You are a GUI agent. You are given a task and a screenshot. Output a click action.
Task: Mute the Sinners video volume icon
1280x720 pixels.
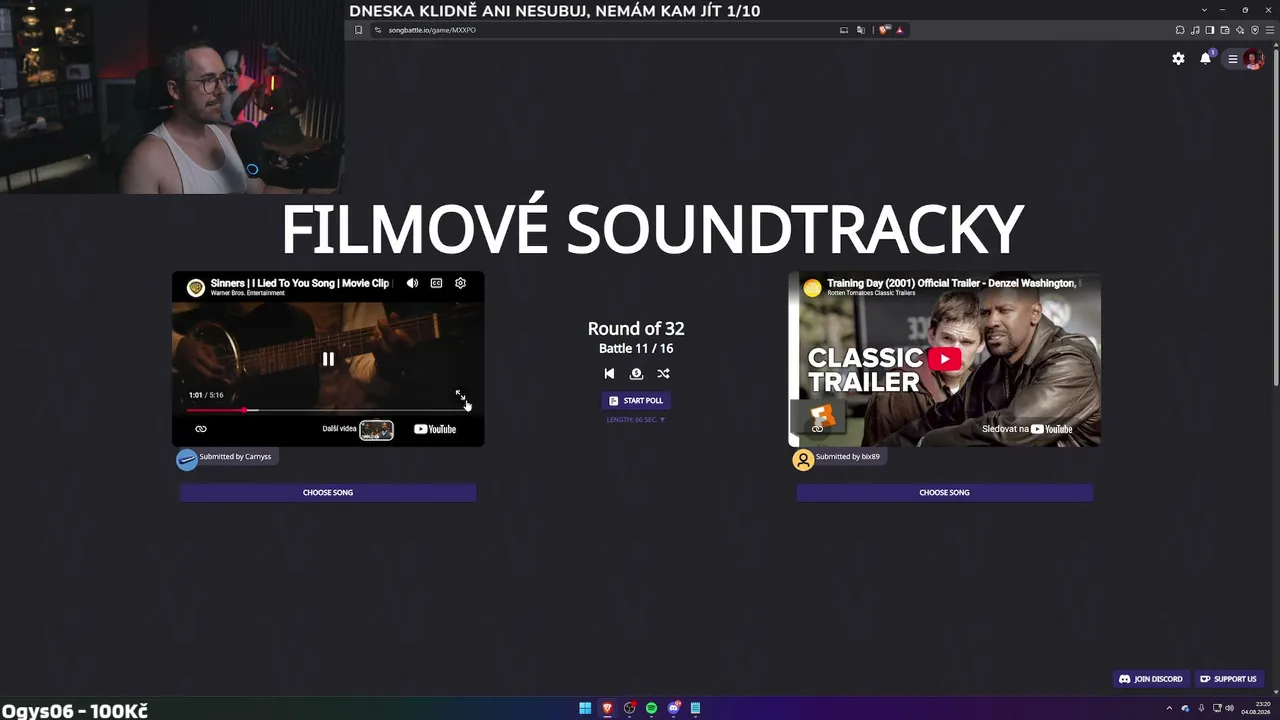pyautogui.click(x=412, y=283)
